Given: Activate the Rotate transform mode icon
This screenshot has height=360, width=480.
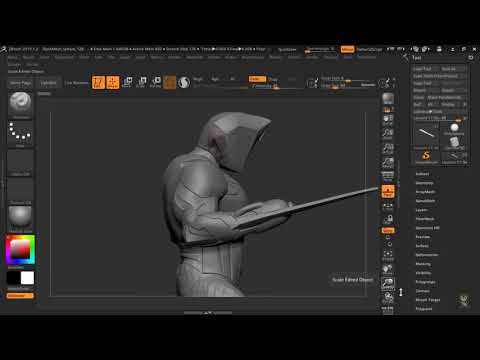Looking at the screenshot, I should pyautogui.click(x=156, y=82).
